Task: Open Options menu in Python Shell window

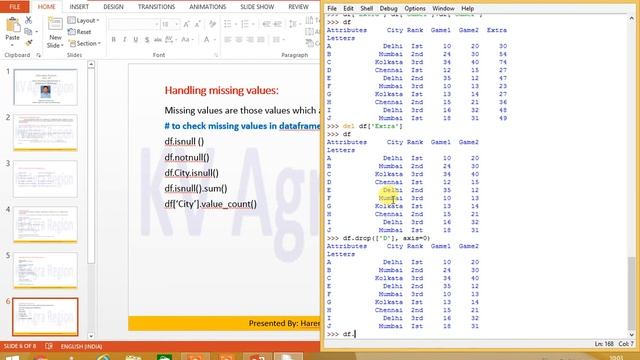Action: [x=415, y=8]
